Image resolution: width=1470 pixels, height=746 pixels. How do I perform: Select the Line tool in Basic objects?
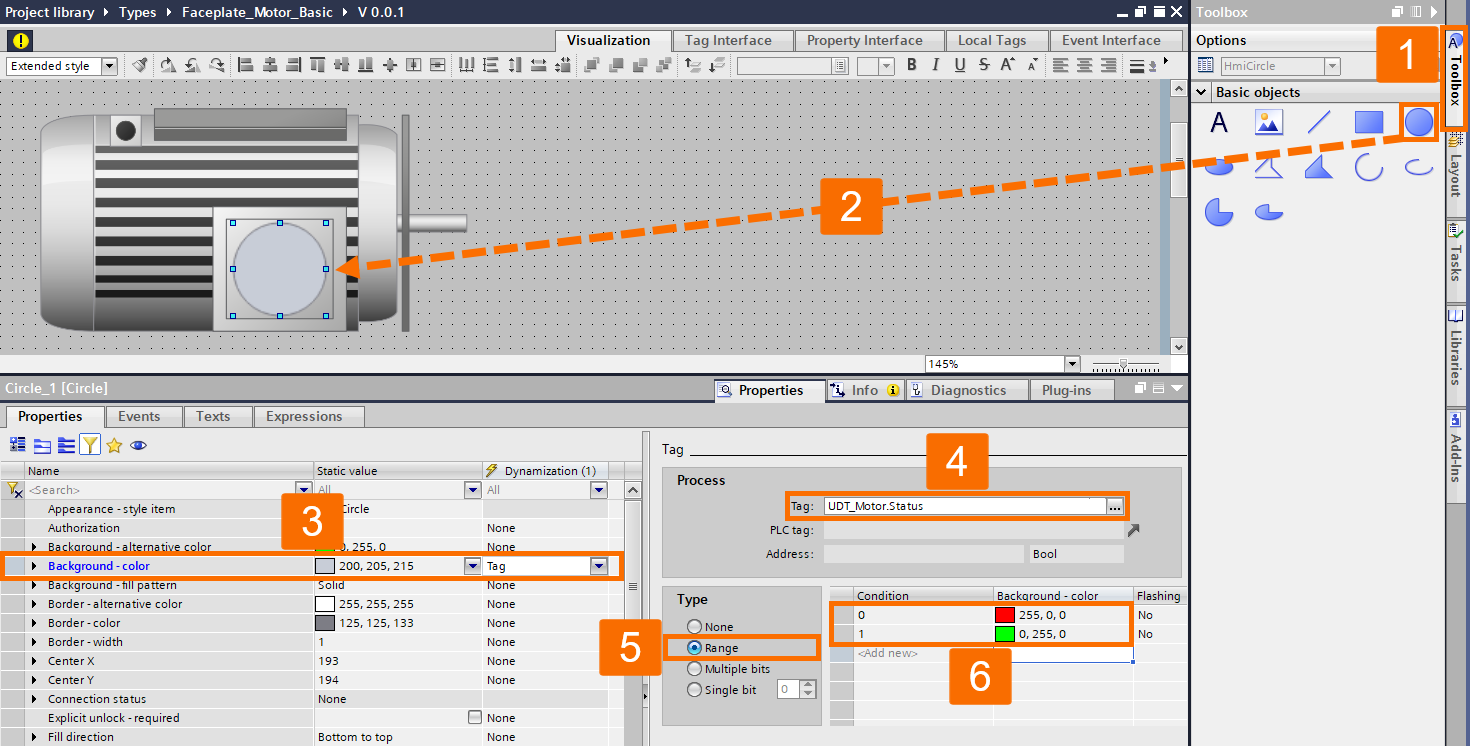coord(1318,122)
